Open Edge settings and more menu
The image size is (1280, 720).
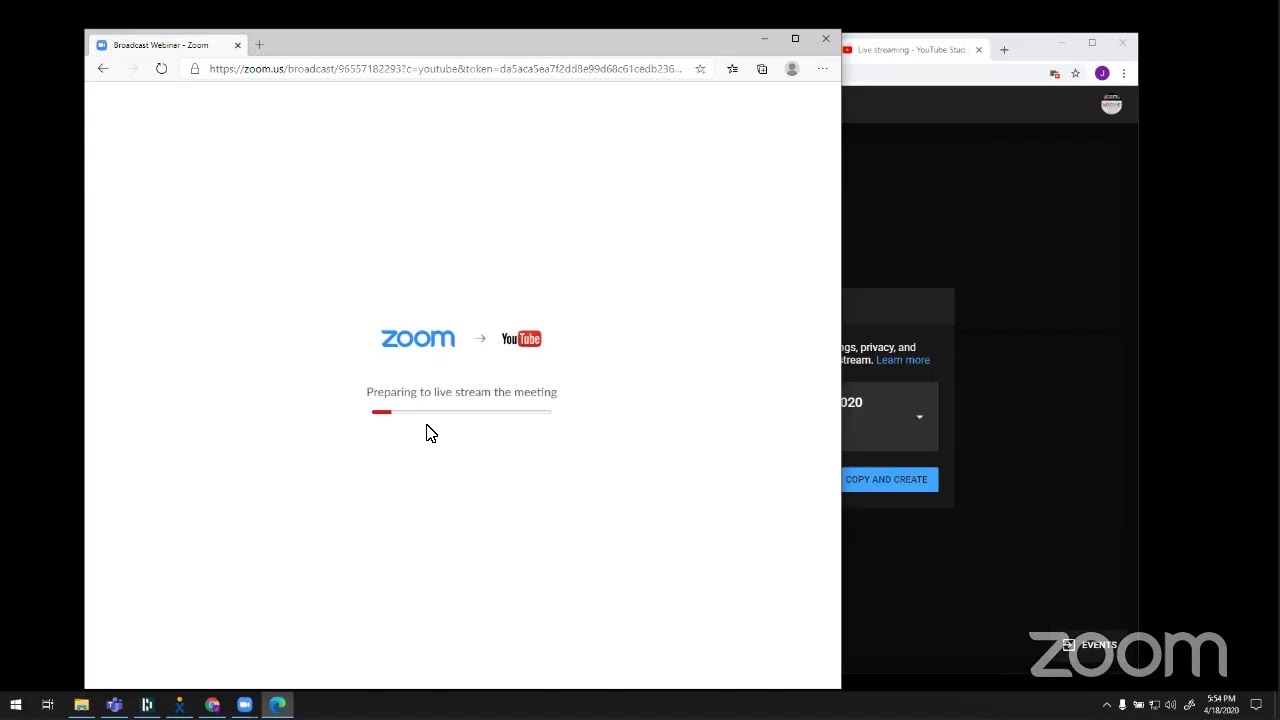(822, 69)
